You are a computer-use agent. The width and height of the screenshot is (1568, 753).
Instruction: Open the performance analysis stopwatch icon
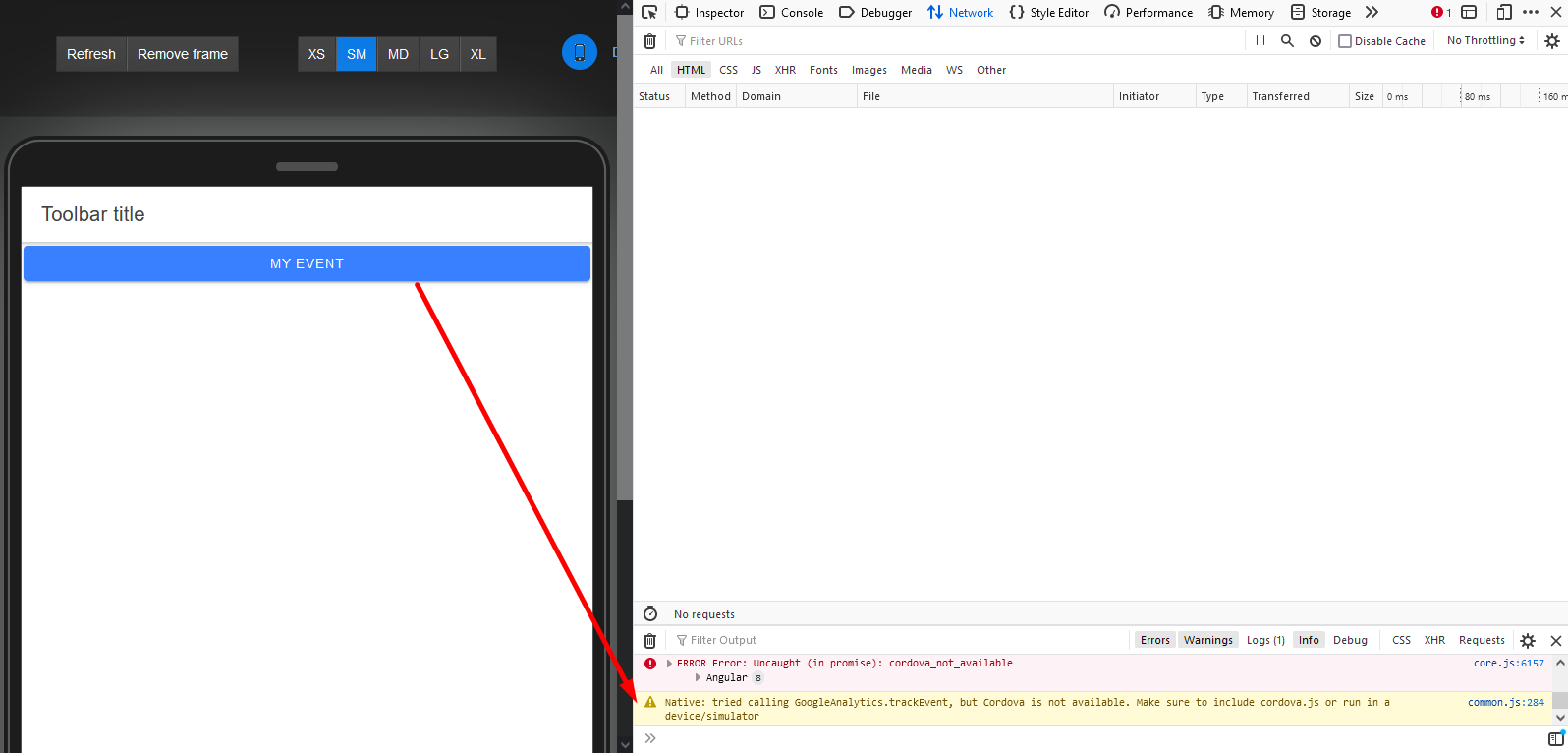pyautogui.click(x=649, y=613)
